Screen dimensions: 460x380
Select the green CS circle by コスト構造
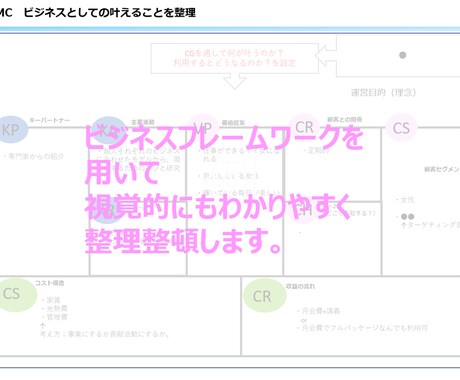click(17, 295)
